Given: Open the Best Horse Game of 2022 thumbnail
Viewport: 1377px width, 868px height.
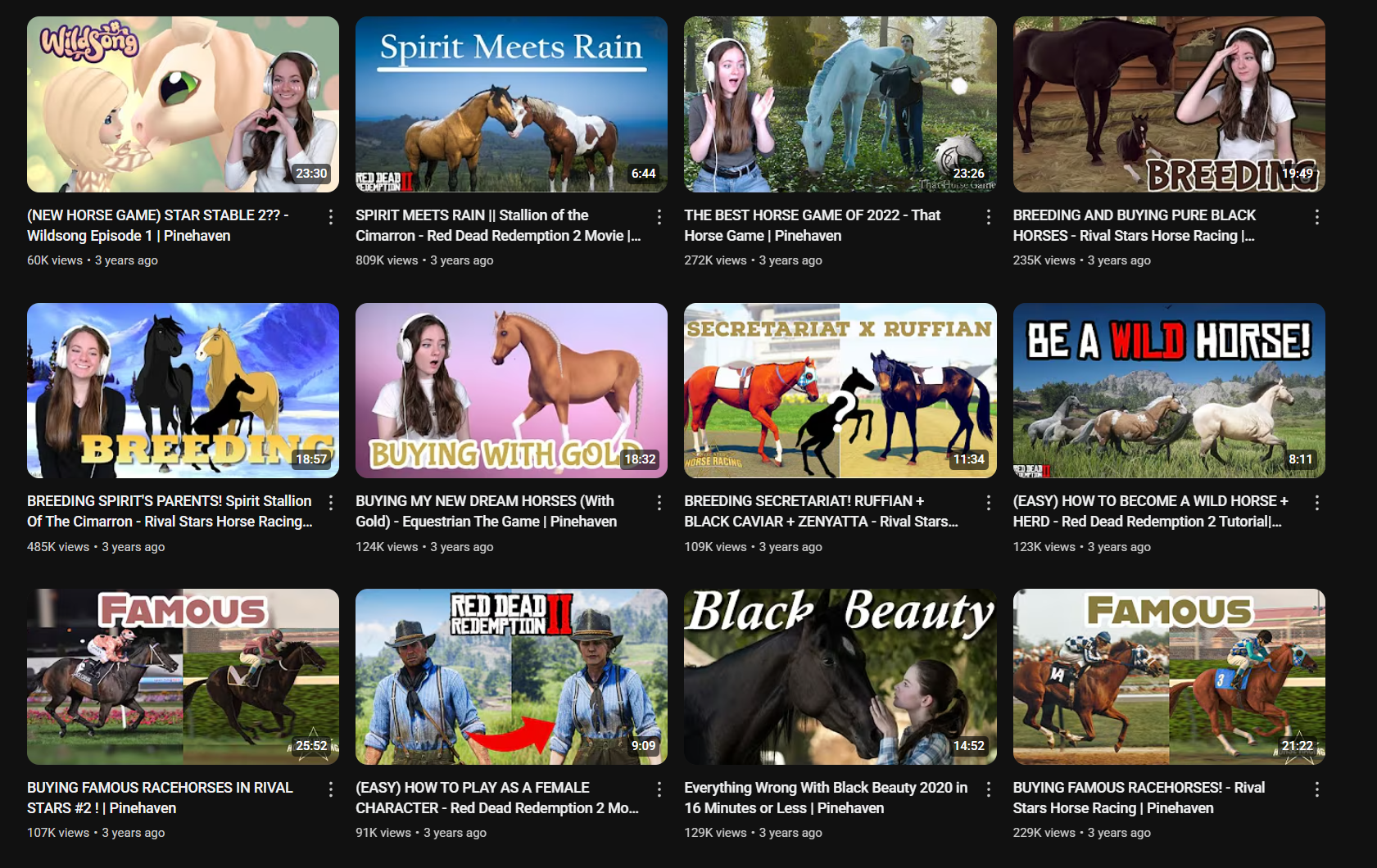Looking at the screenshot, I should click(x=840, y=104).
